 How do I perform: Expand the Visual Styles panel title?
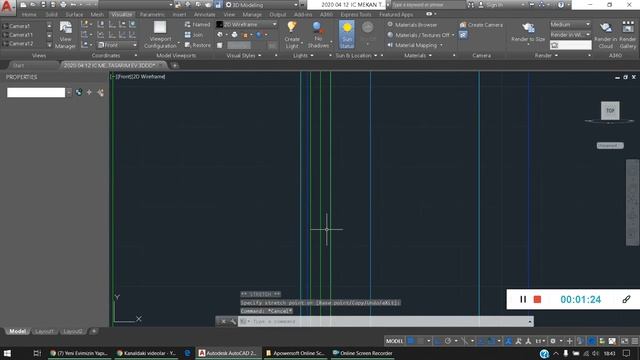pyautogui.click(x=244, y=56)
